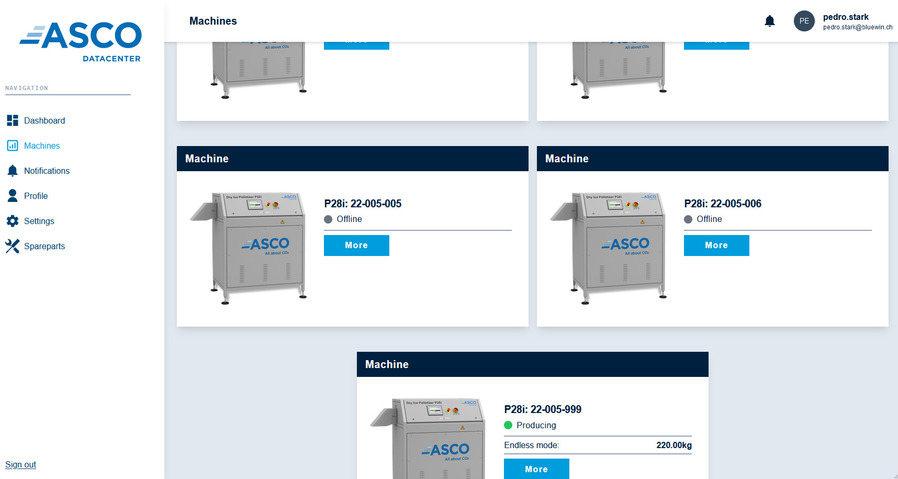Click the pedro.stark username in header

pyautogui.click(x=846, y=16)
